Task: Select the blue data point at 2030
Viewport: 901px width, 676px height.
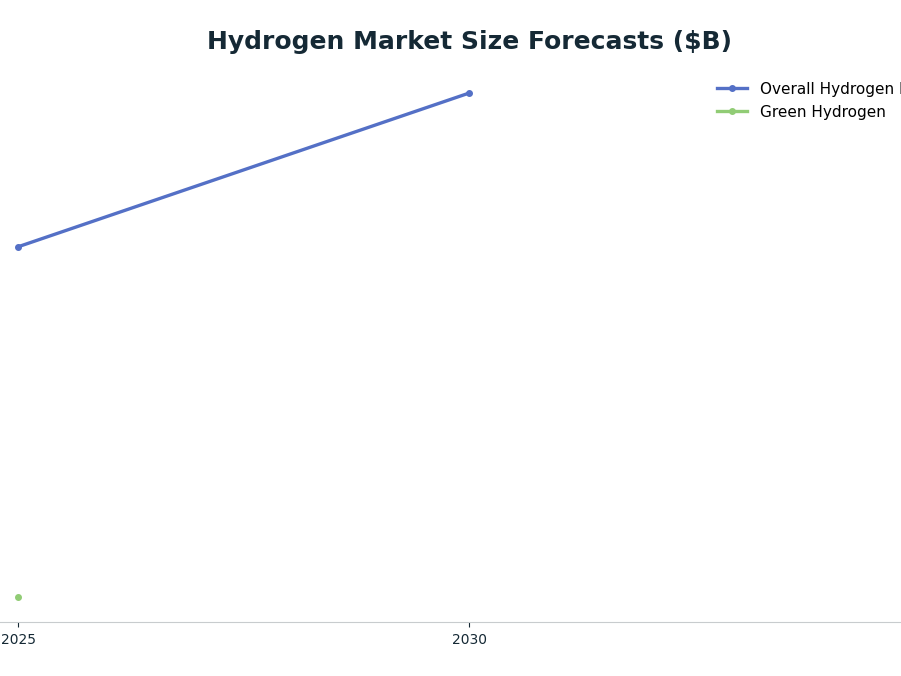Action: (469, 93)
